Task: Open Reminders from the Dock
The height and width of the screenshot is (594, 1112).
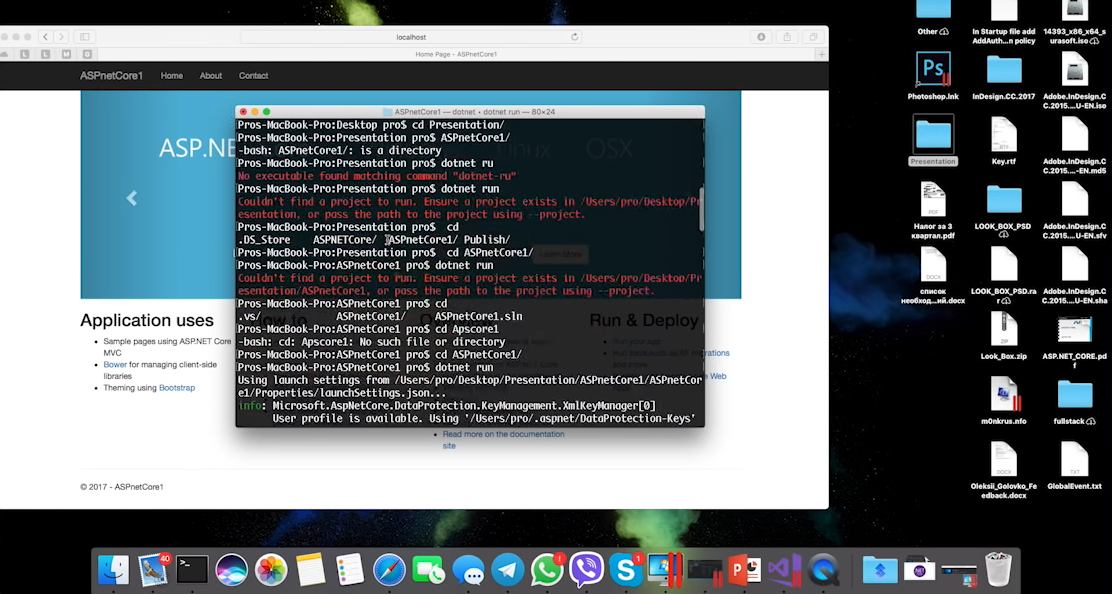Action: 350,569
